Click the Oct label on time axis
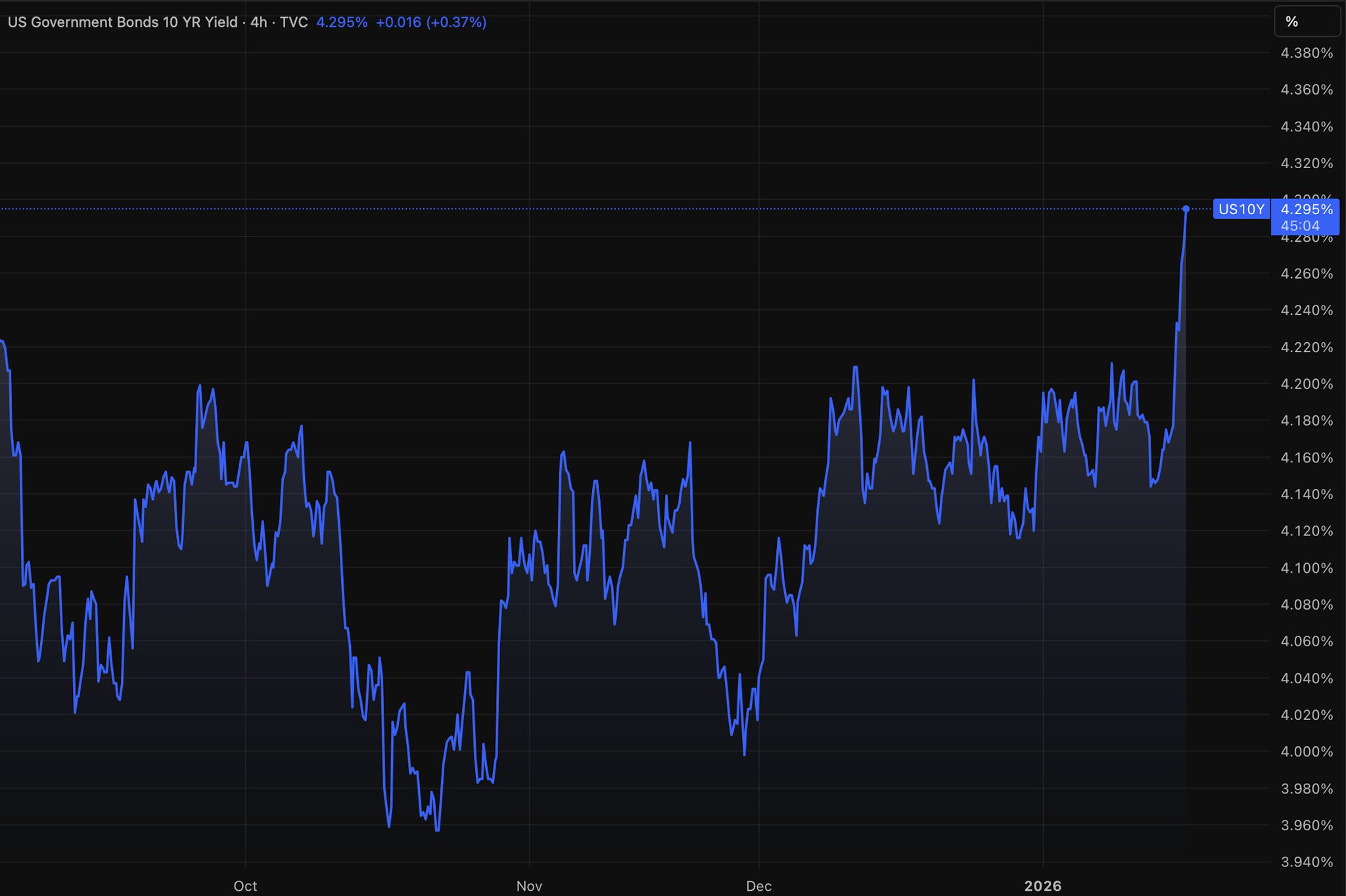 tap(245, 885)
